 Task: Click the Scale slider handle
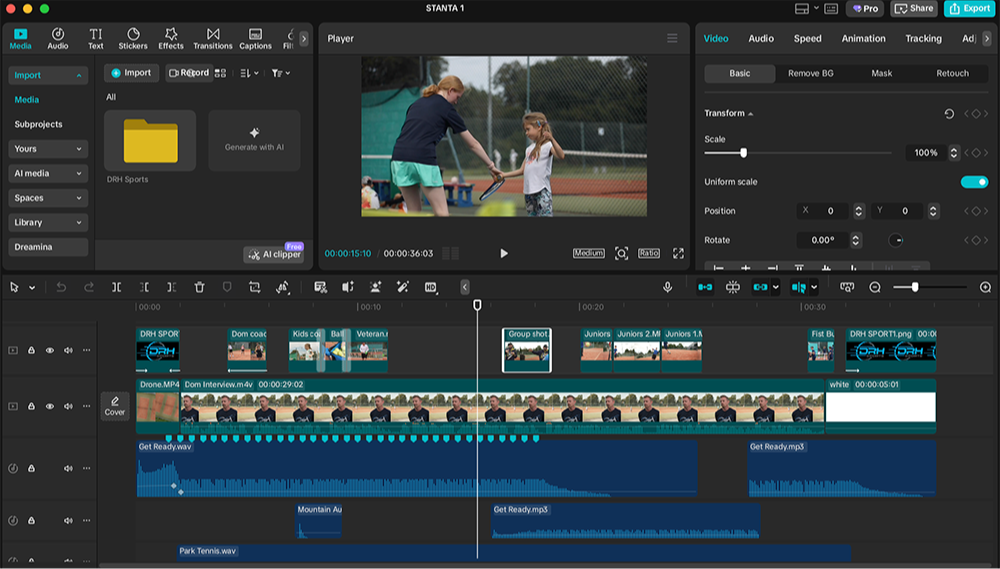point(743,153)
